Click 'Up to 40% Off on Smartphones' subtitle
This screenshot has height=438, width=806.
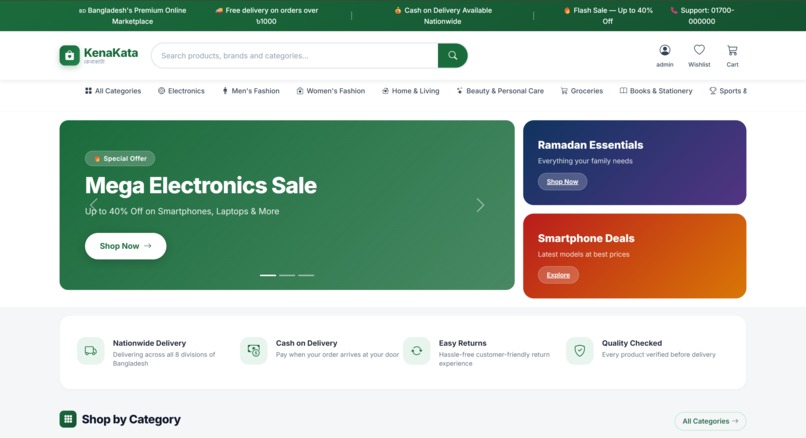pos(182,211)
